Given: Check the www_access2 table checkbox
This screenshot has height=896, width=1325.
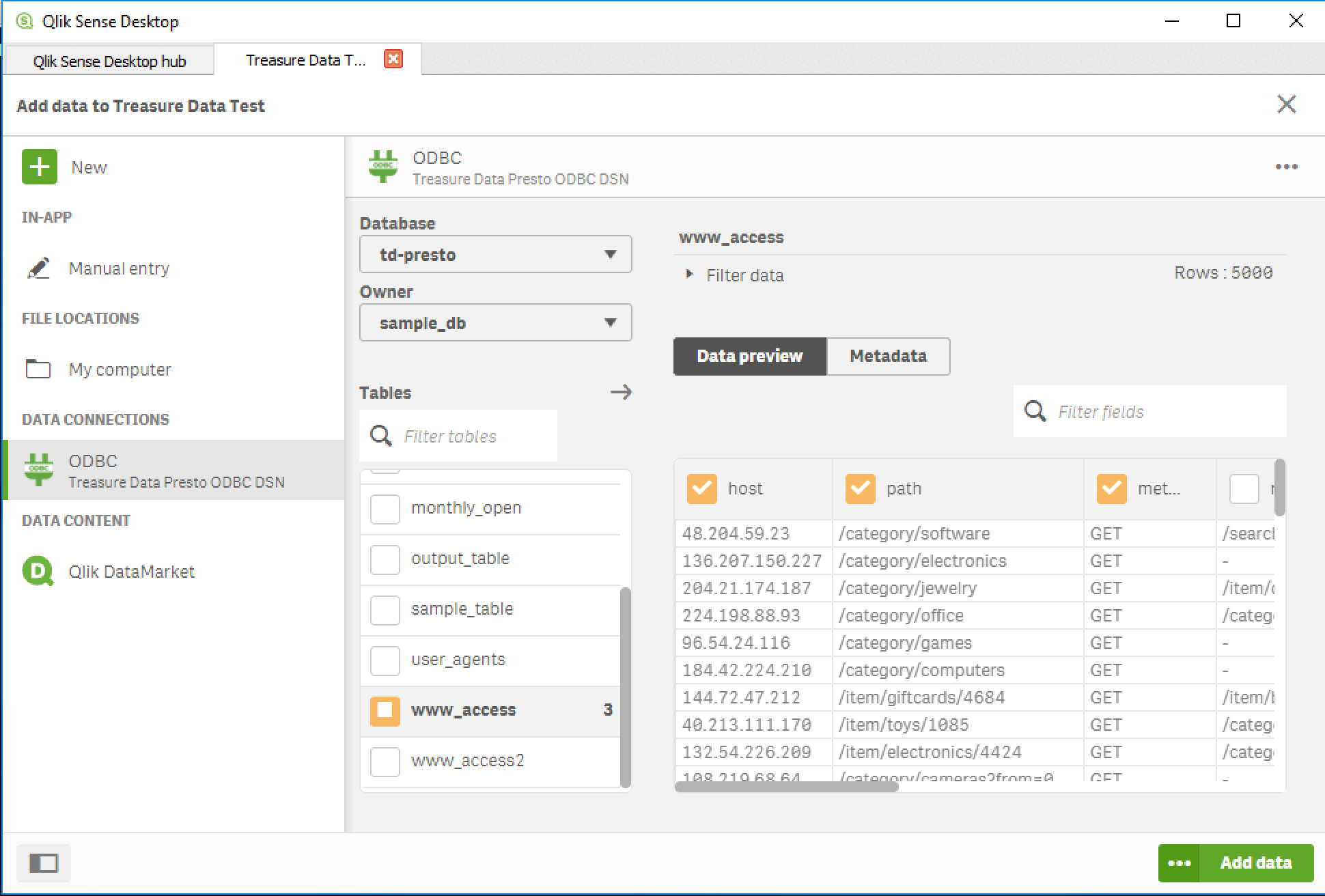Looking at the screenshot, I should (x=385, y=762).
